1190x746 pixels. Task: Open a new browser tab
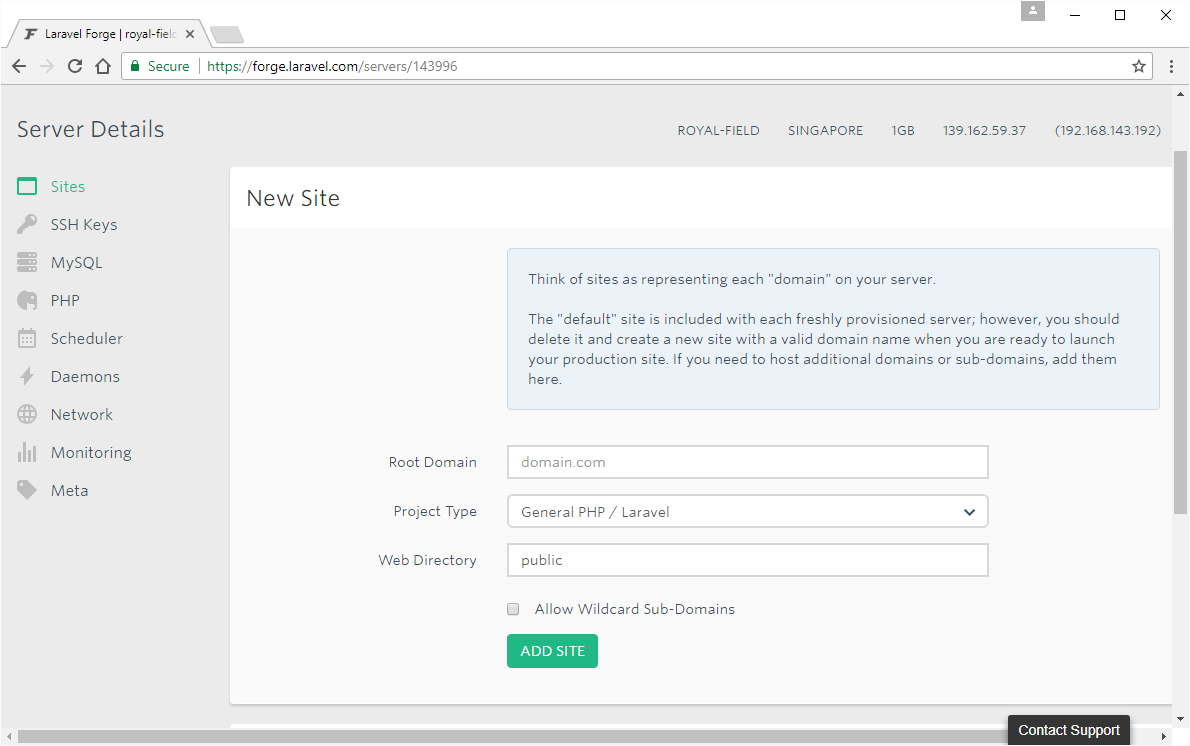click(227, 35)
